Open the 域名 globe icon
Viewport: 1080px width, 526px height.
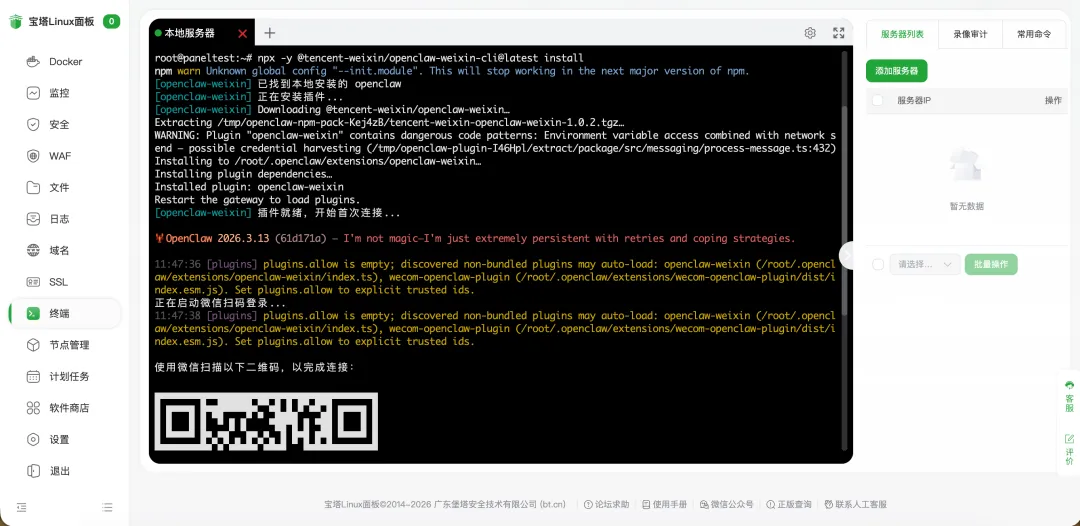click(x=33, y=251)
